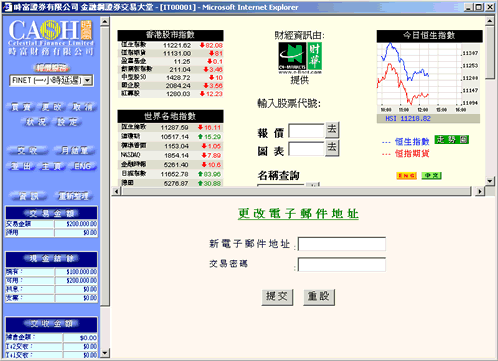Image resolution: width=498 pixels, height=361 pixels.
Task: Open the 狀況 order status button
Action: (x=36, y=122)
